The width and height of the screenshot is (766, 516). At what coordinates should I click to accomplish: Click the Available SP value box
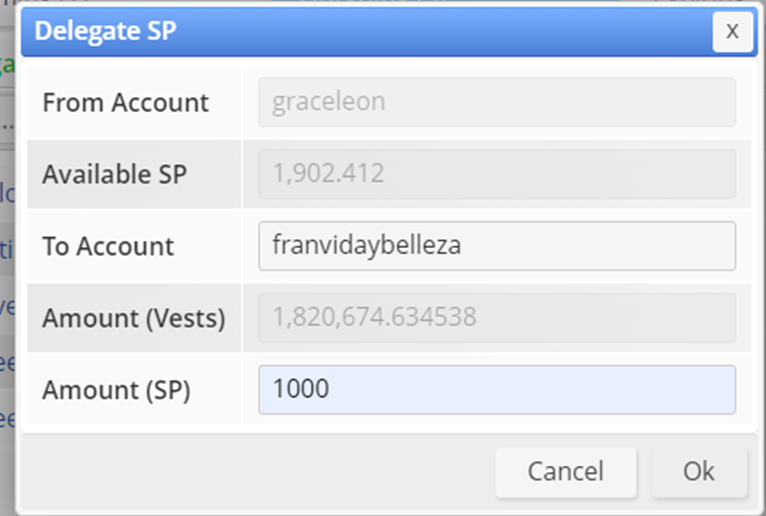(497, 174)
